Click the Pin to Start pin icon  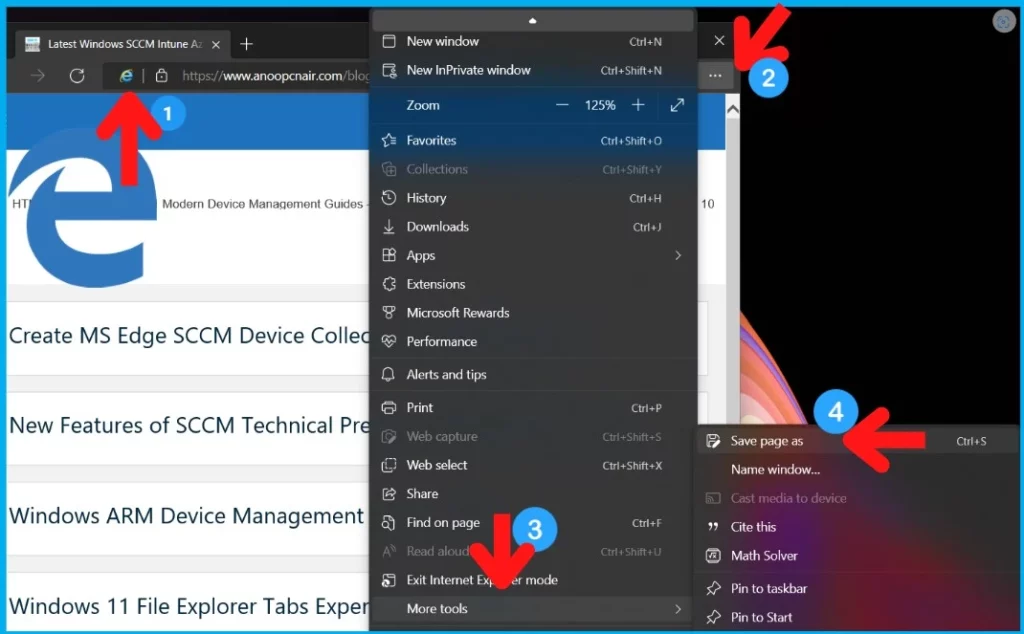[713, 617]
